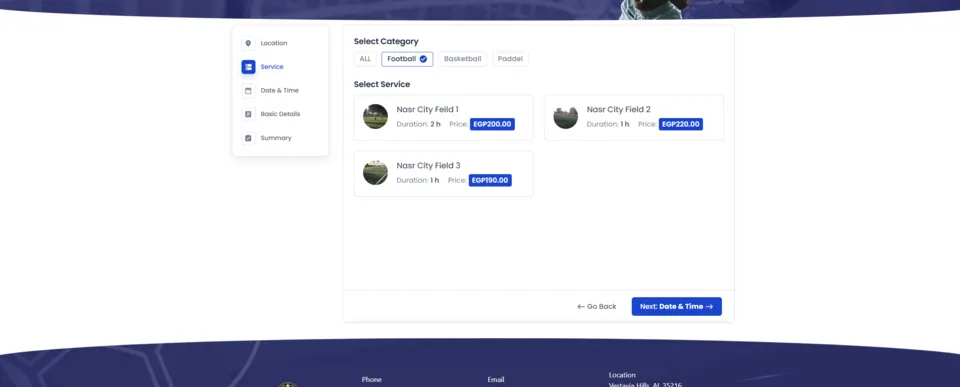Click the EGP200.00 price badge
Viewport: 960px width, 387px height.
[492, 124]
